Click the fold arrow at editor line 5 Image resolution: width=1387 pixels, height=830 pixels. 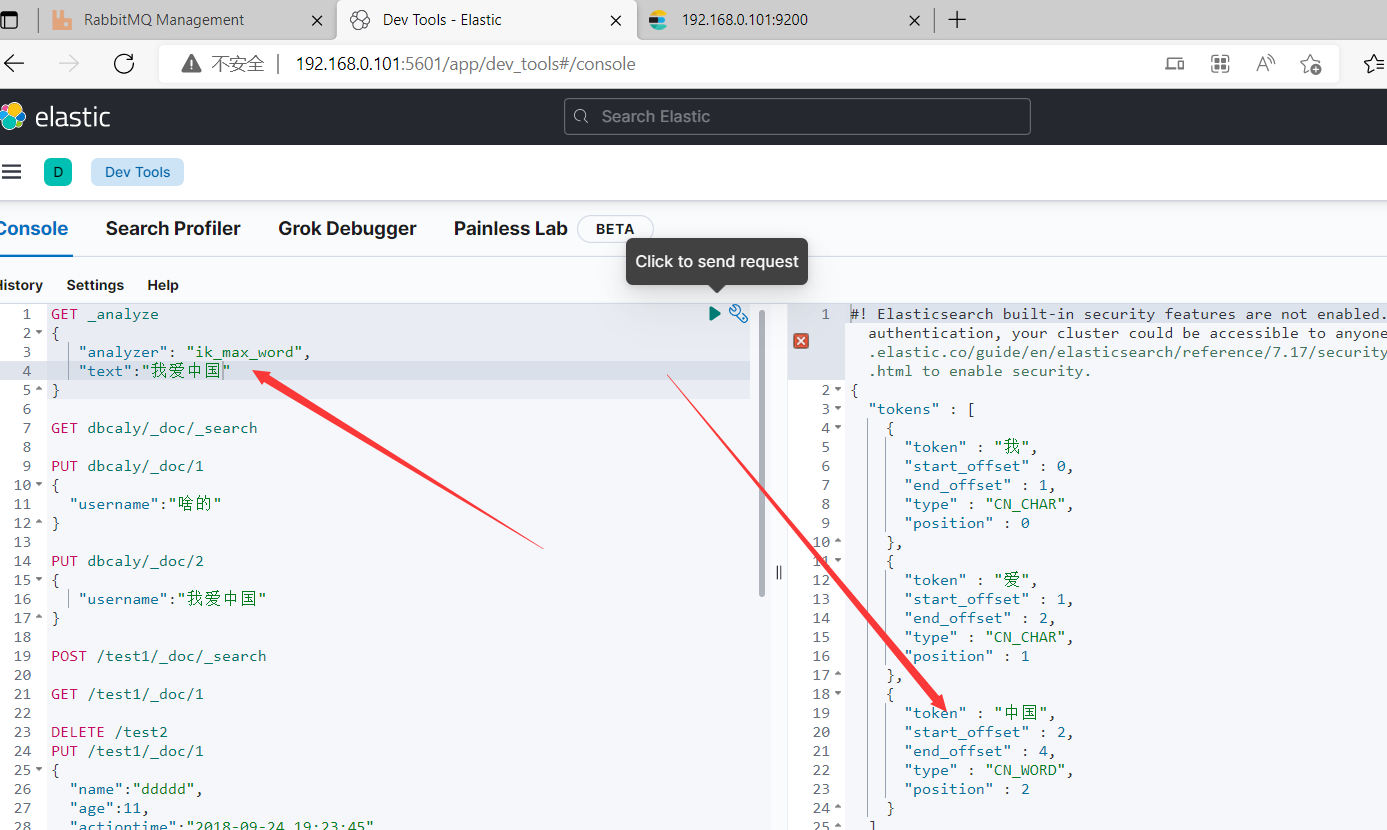pyautogui.click(x=39, y=390)
